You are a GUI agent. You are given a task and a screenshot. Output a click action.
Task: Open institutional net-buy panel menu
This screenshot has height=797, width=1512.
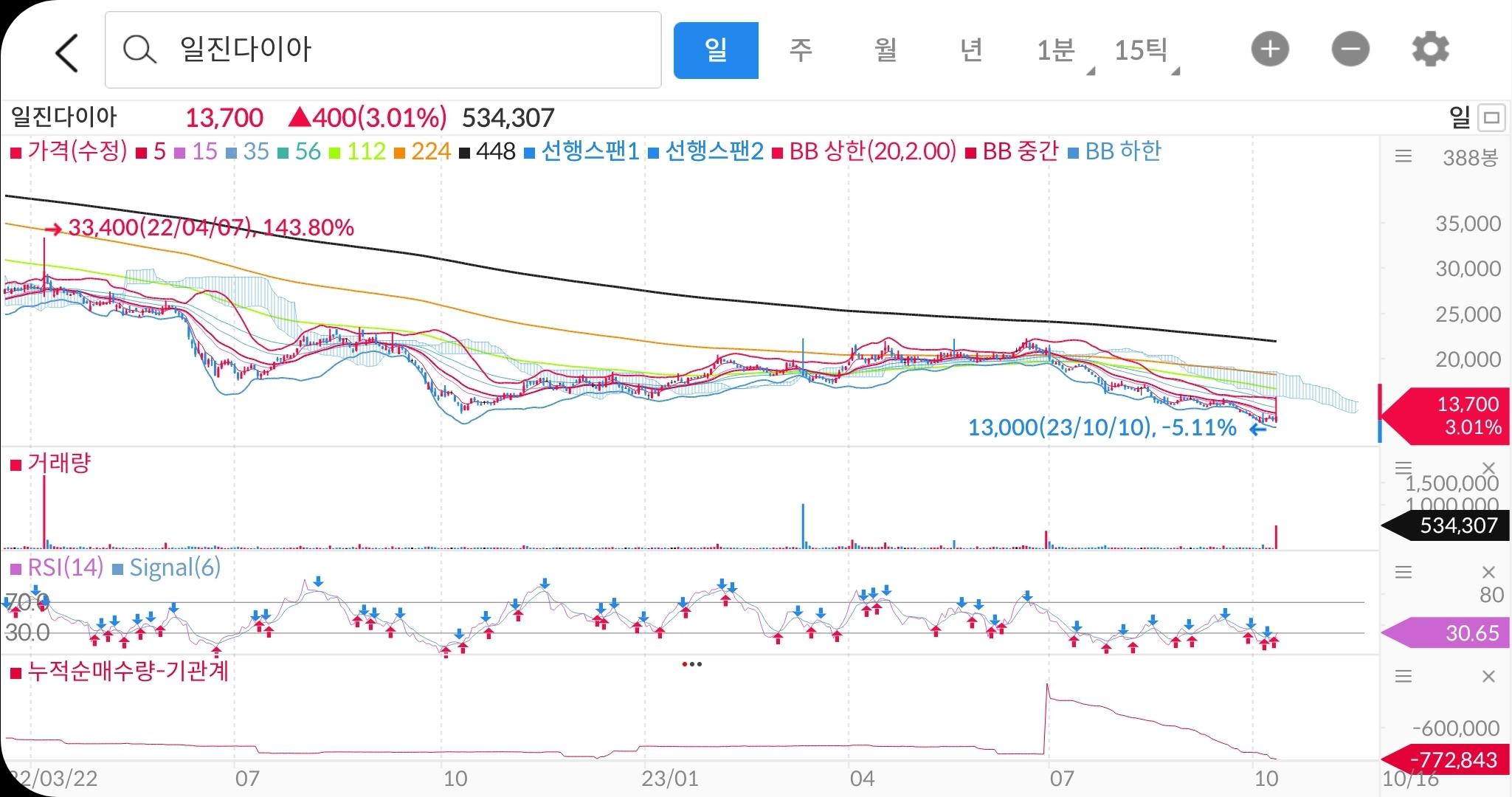pyautogui.click(x=1404, y=676)
